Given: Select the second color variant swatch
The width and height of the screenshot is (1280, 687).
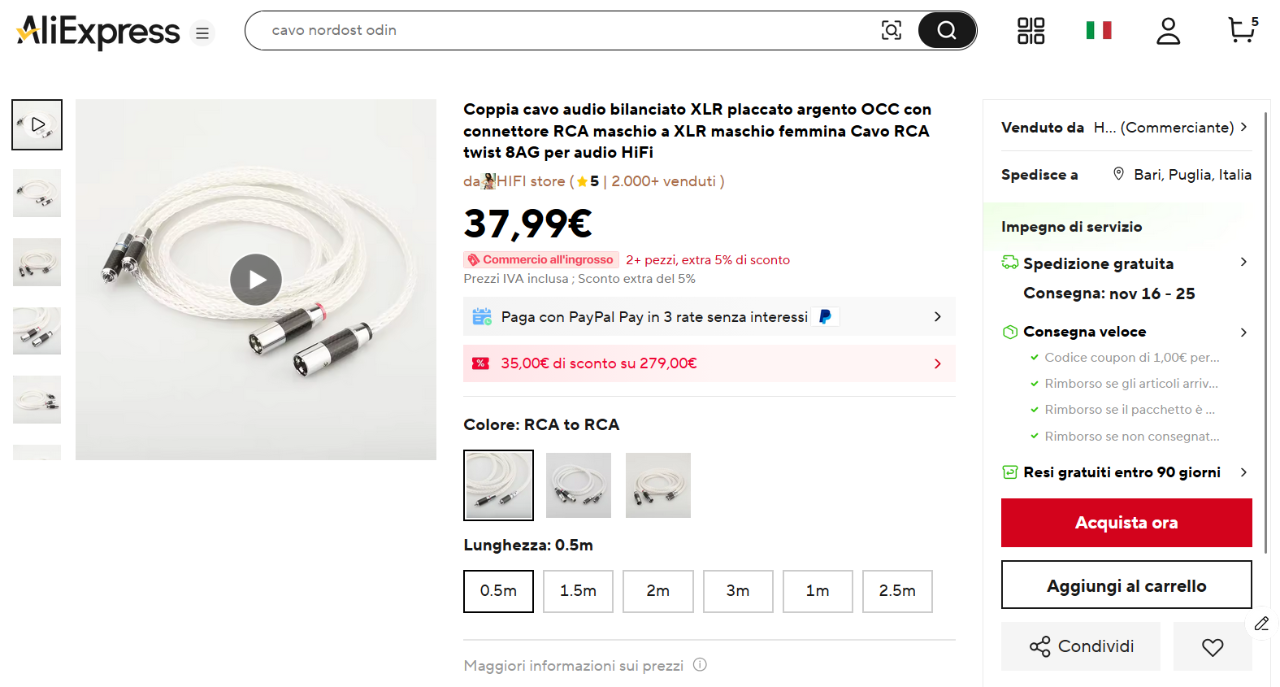Looking at the screenshot, I should point(579,486).
